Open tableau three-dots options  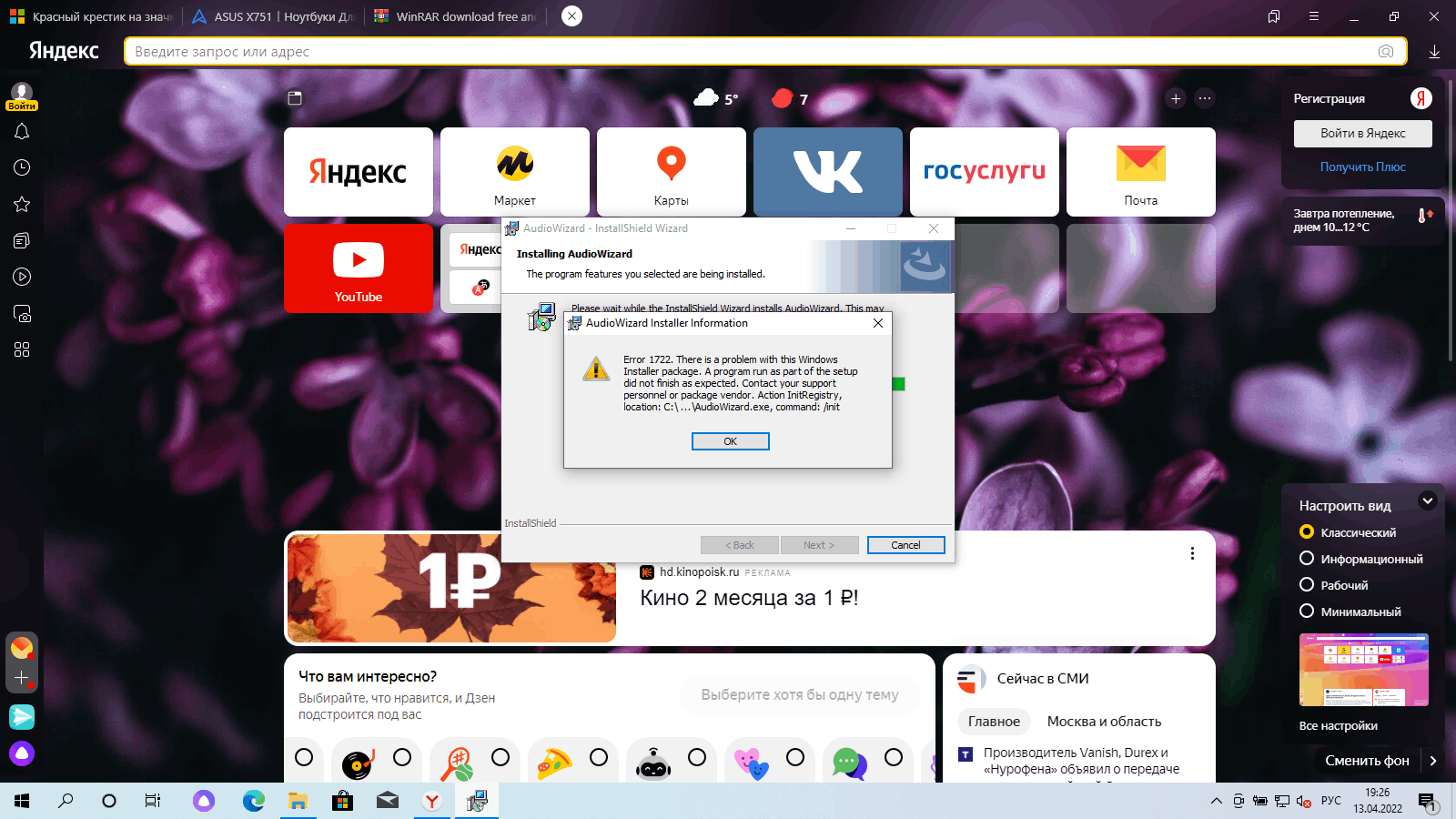[1205, 98]
